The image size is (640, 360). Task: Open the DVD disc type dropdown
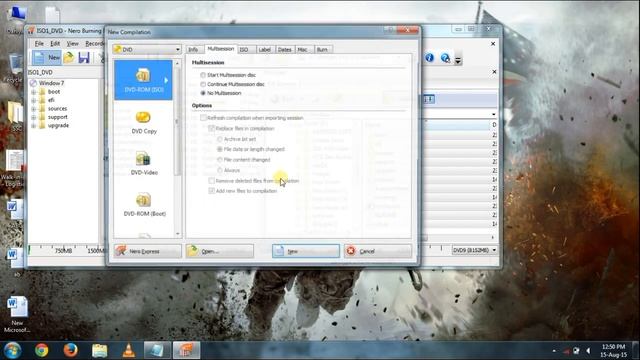147,49
